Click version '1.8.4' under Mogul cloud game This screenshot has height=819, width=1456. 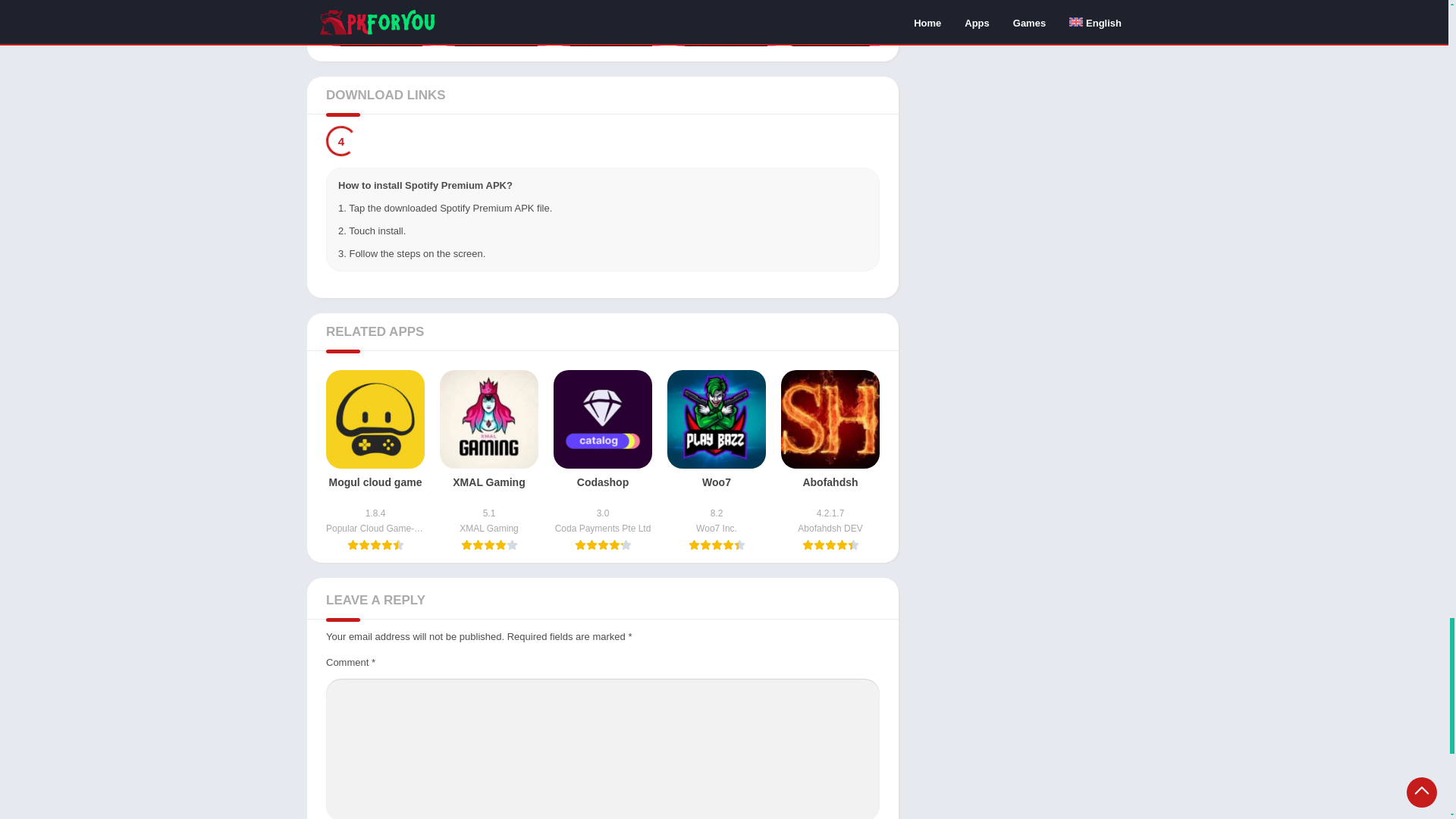pos(375,513)
